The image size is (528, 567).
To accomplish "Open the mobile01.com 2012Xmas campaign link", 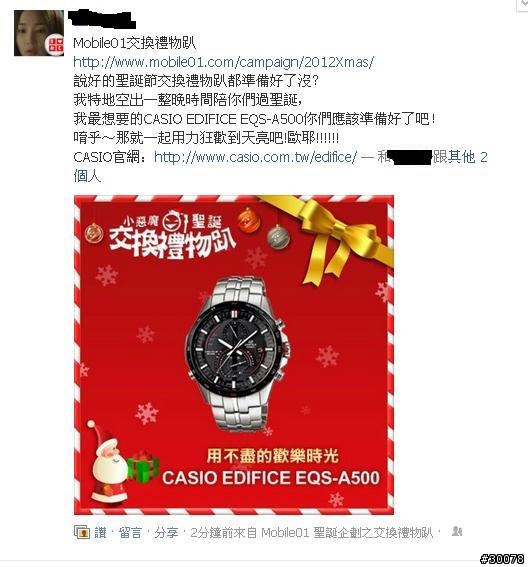I will 223,62.
